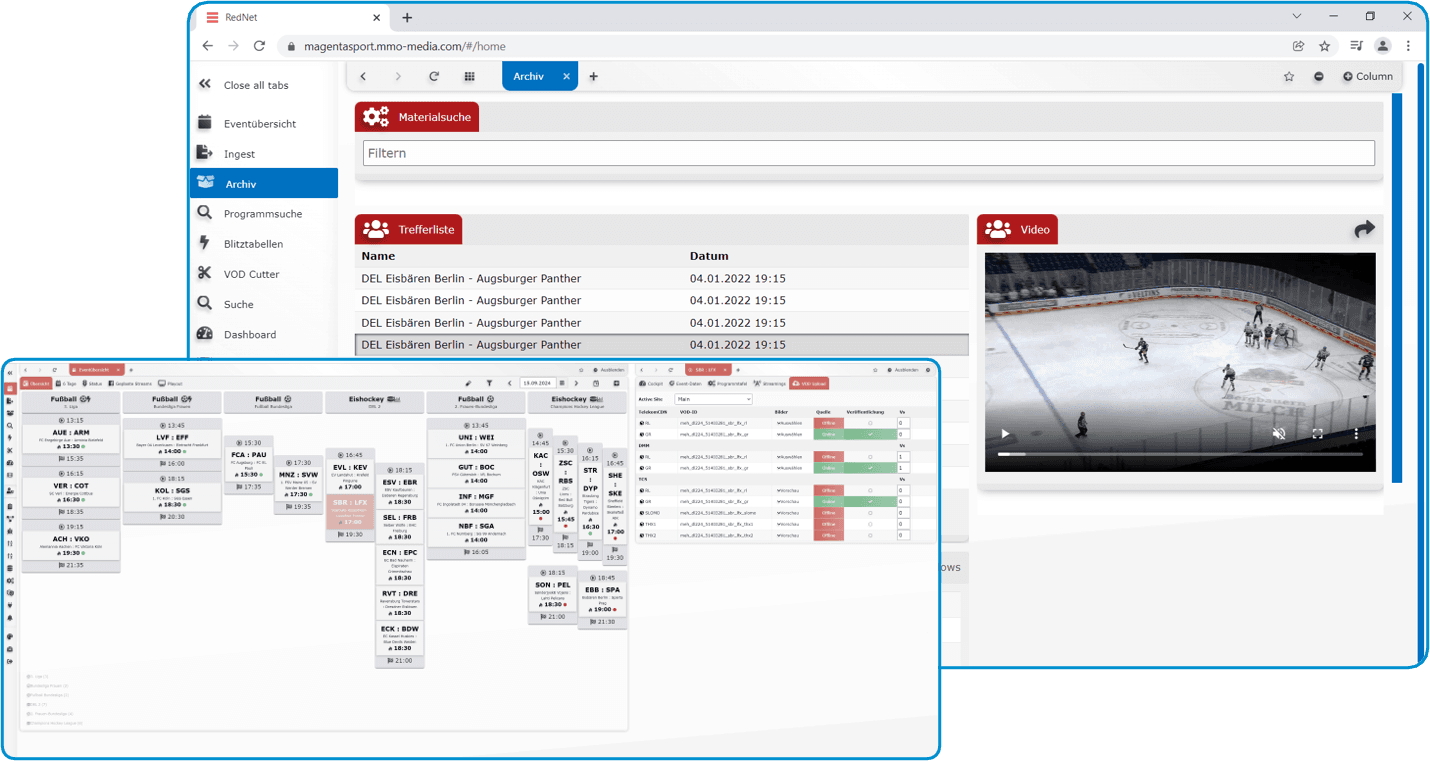The height and width of the screenshot is (761, 1430).
Task: Mute or unmute the video player
Action: pos(1278,434)
